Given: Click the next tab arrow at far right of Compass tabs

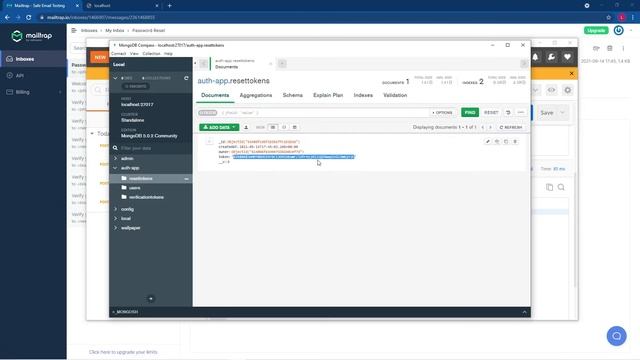Looking at the screenshot, I should [x=524, y=64].
